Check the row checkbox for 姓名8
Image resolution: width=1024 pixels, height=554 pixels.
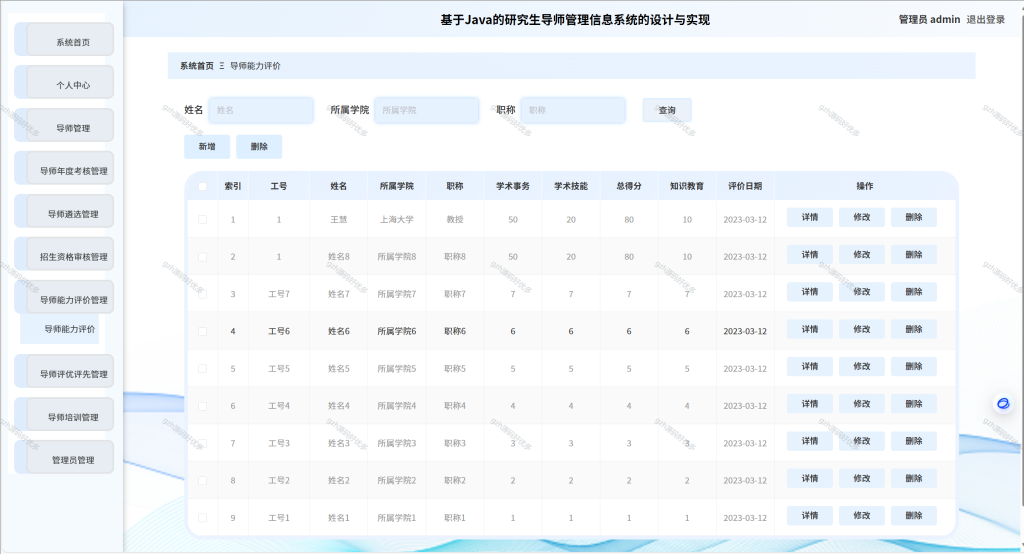pos(202,257)
